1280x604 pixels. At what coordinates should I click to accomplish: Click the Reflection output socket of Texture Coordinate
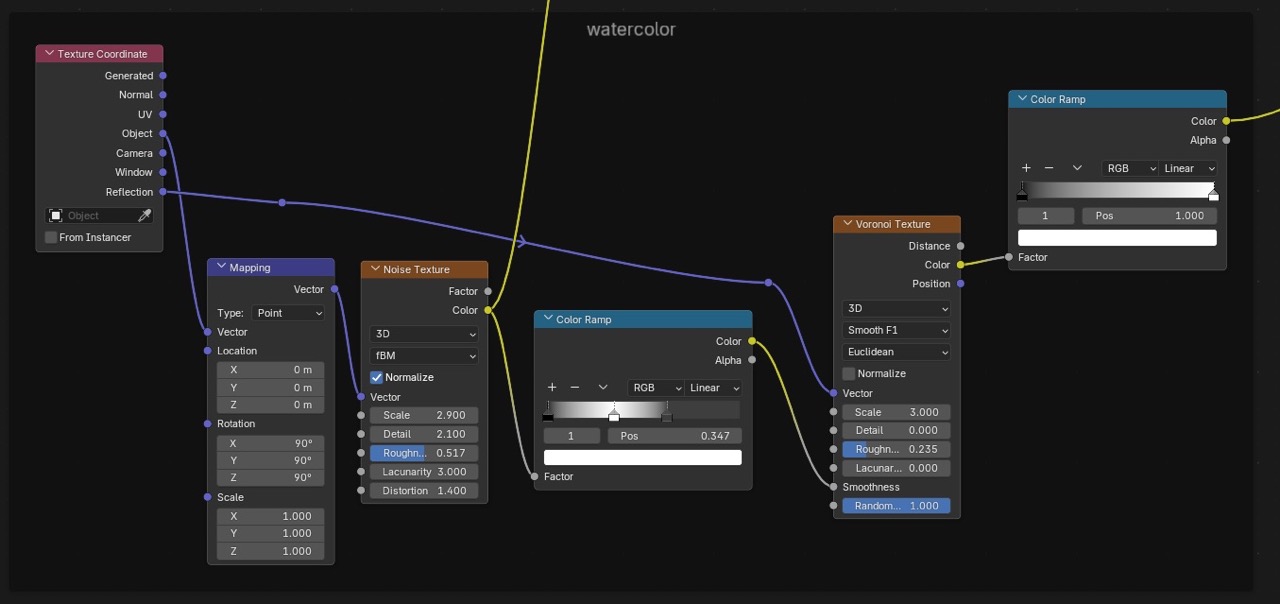click(x=163, y=192)
